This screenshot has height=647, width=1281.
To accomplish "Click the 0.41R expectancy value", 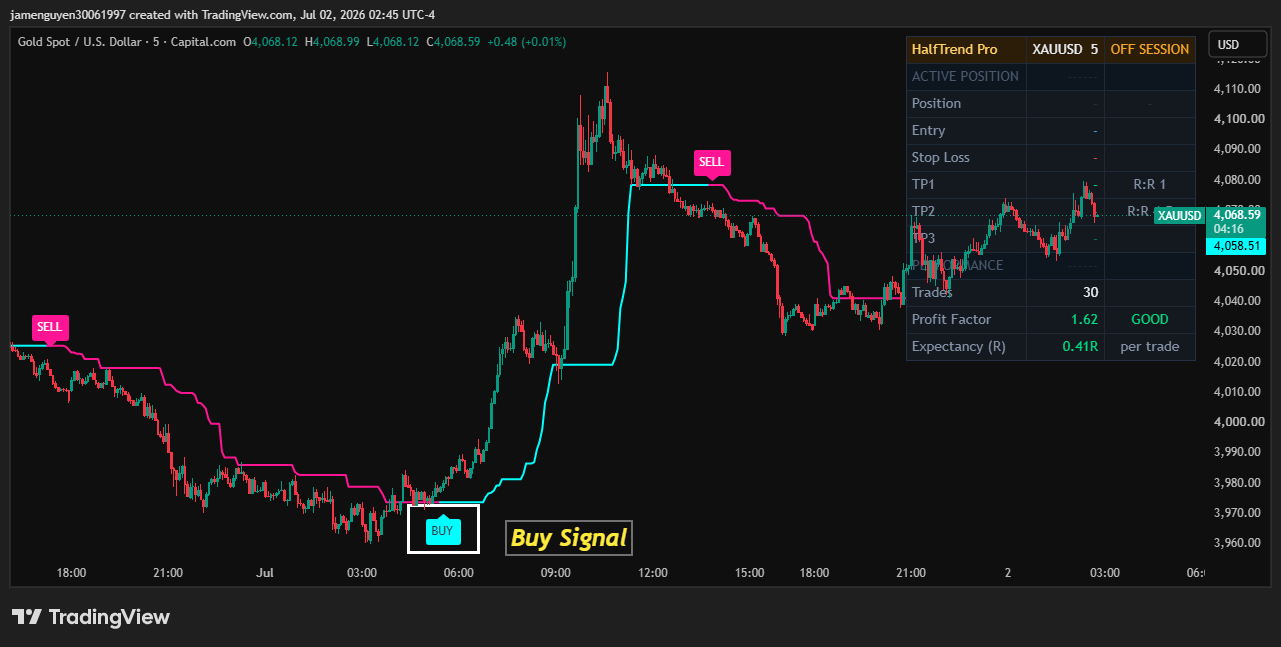I will click(x=1080, y=346).
